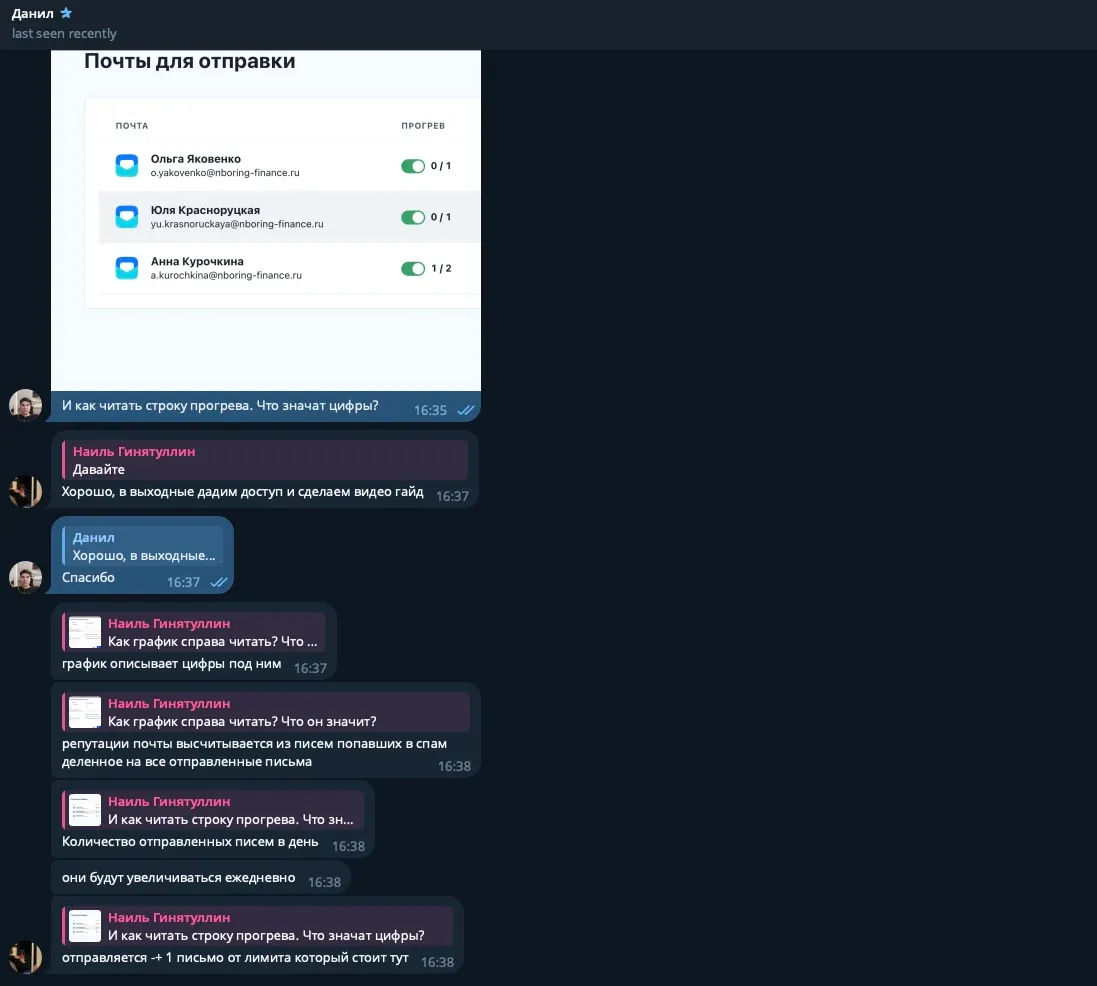Open avatar beside the last 16:38 message
This screenshot has width=1097, height=986.
pyautogui.click(x=25, y=958)
